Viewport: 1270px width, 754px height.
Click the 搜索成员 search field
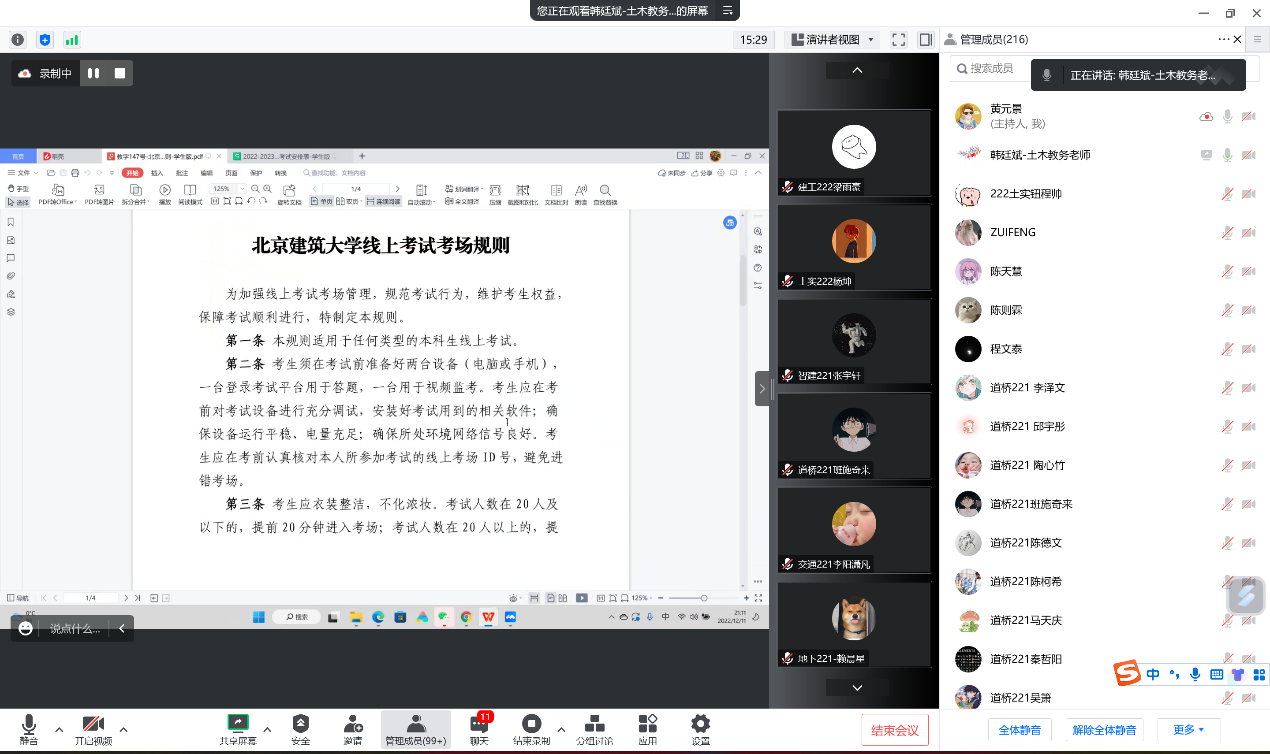click(x=995, y=69)
